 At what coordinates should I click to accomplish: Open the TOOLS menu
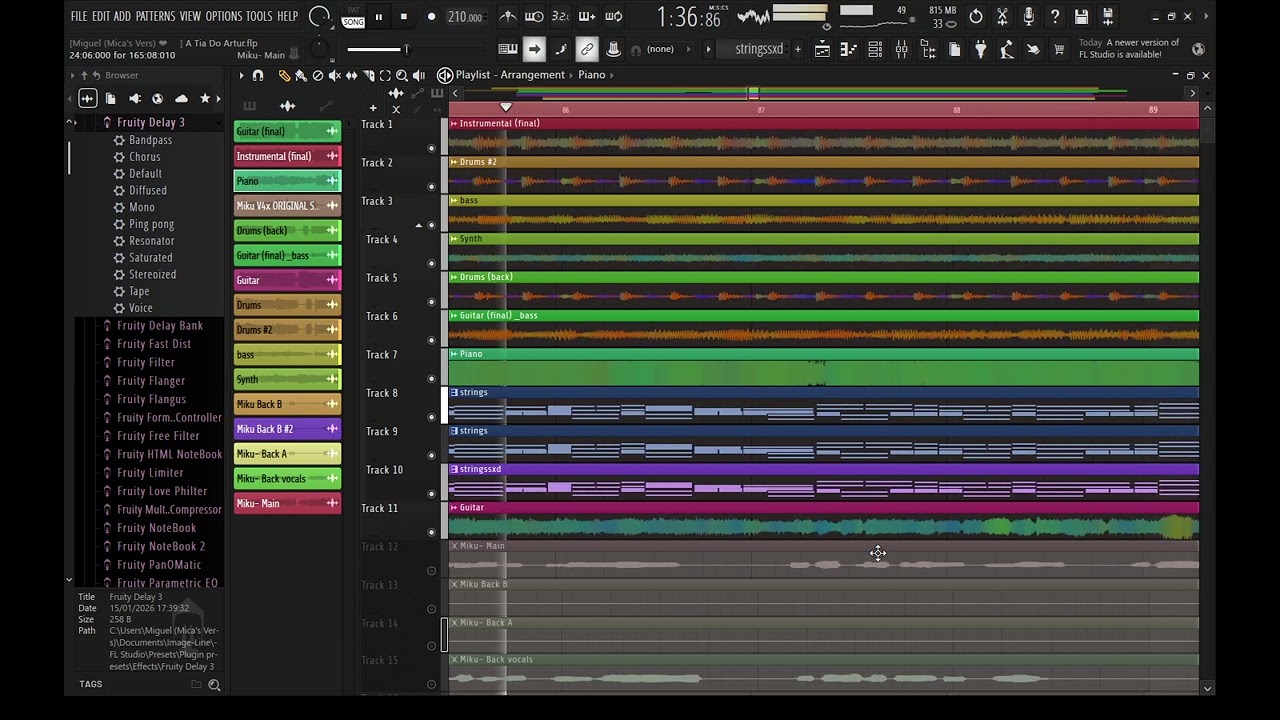259,16
